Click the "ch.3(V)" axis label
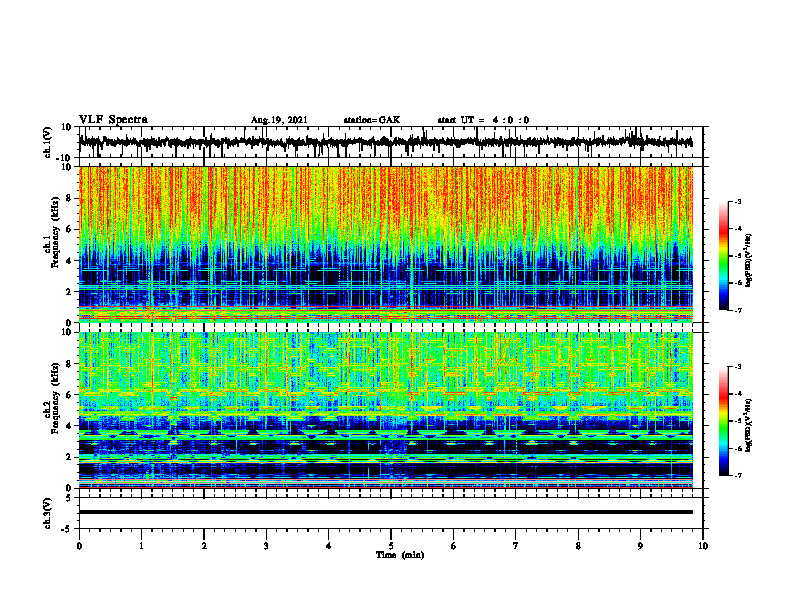 pos(48,514)
